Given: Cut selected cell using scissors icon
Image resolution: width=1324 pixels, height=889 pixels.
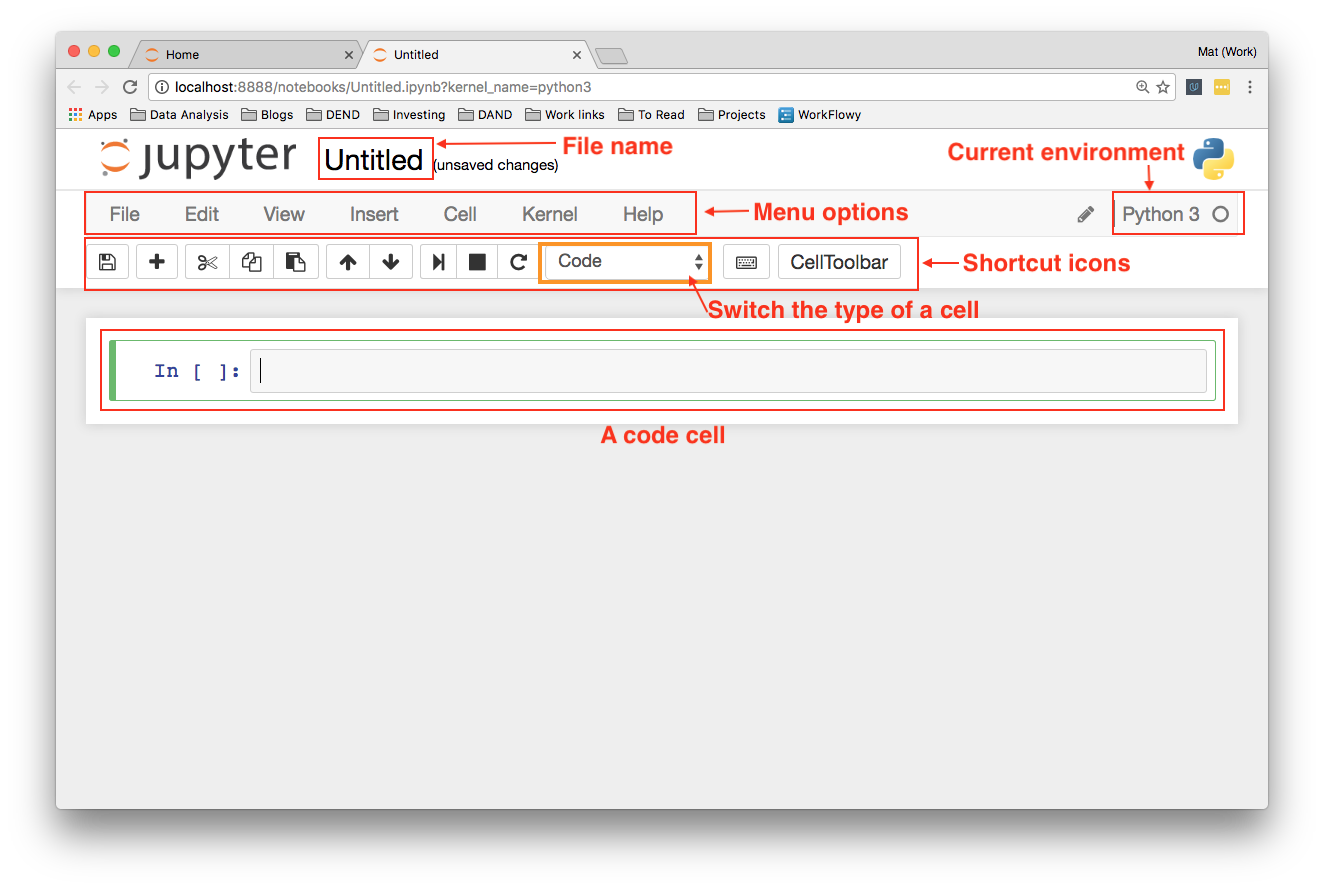Looking at the screenshot, I should point(207,262).
